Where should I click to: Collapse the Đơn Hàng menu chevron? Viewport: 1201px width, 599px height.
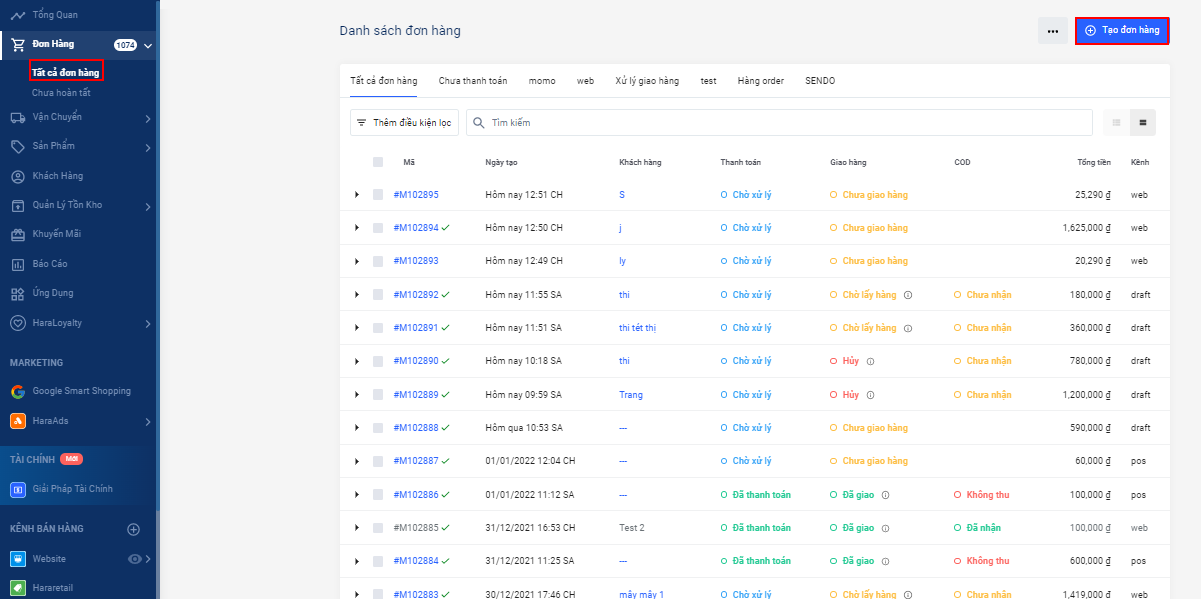pyautogui.click(x=147, y=45)
